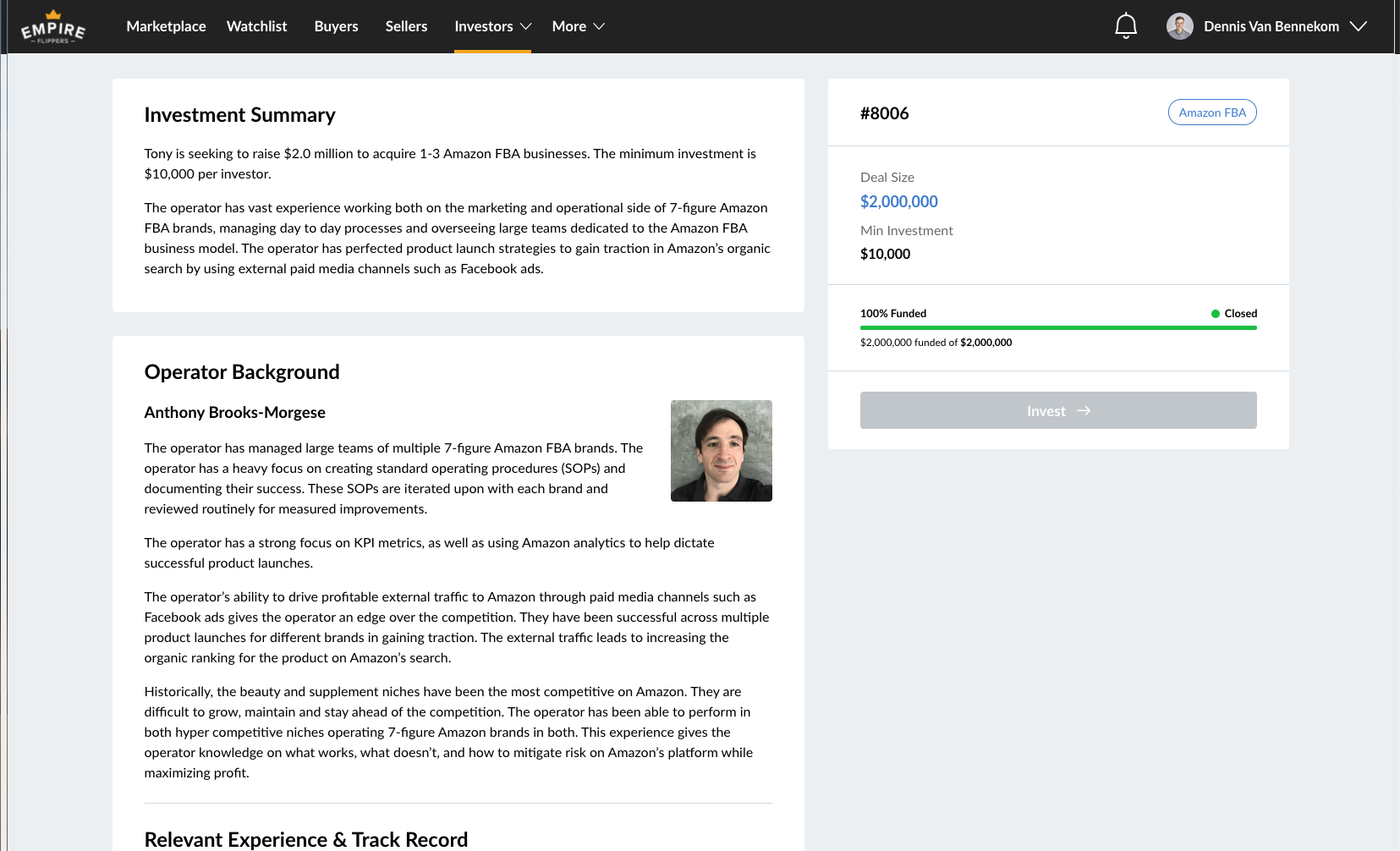Viewport: 1400px width, 851px height.
Task: Click the Amazon FBA tag
Action: click(x=1212, y=113)
